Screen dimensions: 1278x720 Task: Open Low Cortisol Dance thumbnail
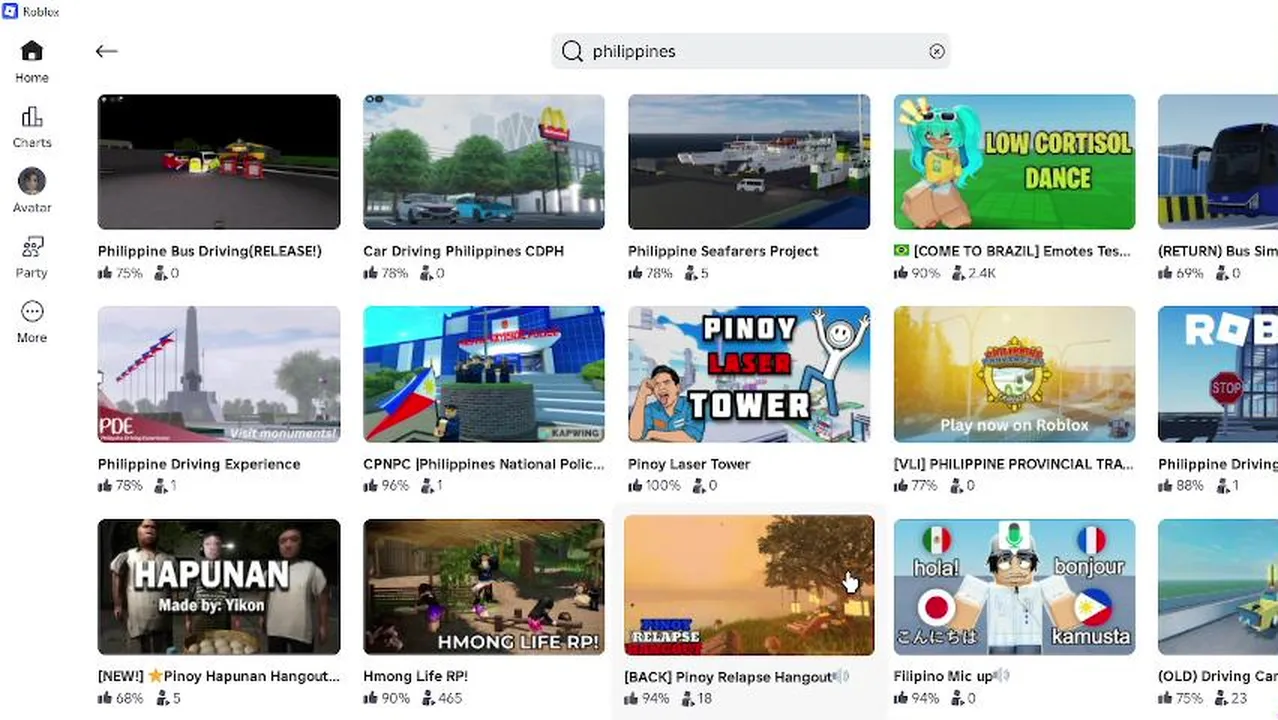coord(1014,162)
